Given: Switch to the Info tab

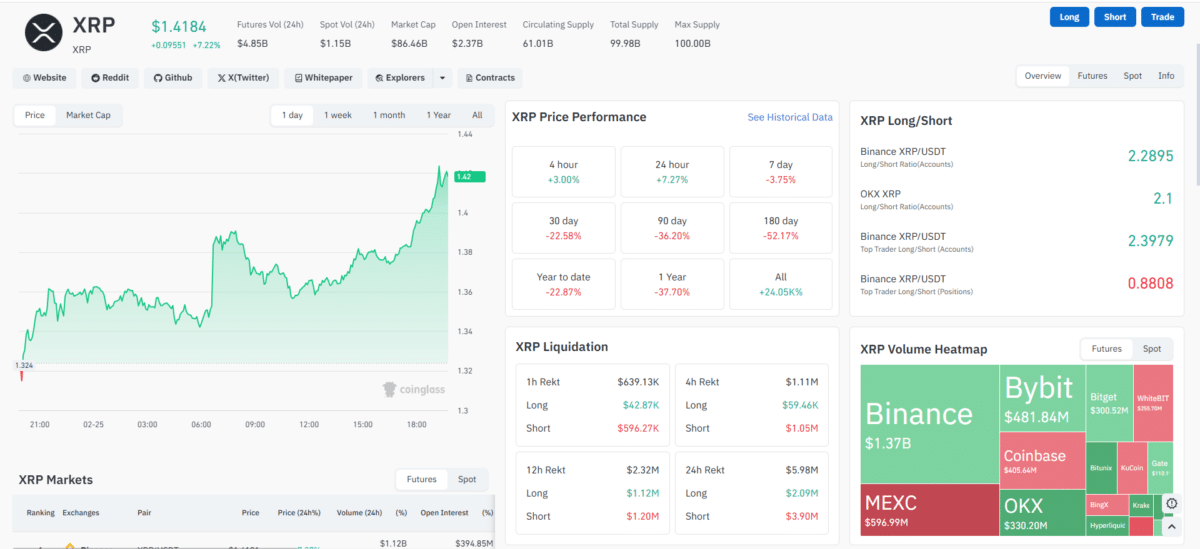Looking at the screenshot, I should point(1166,76).
